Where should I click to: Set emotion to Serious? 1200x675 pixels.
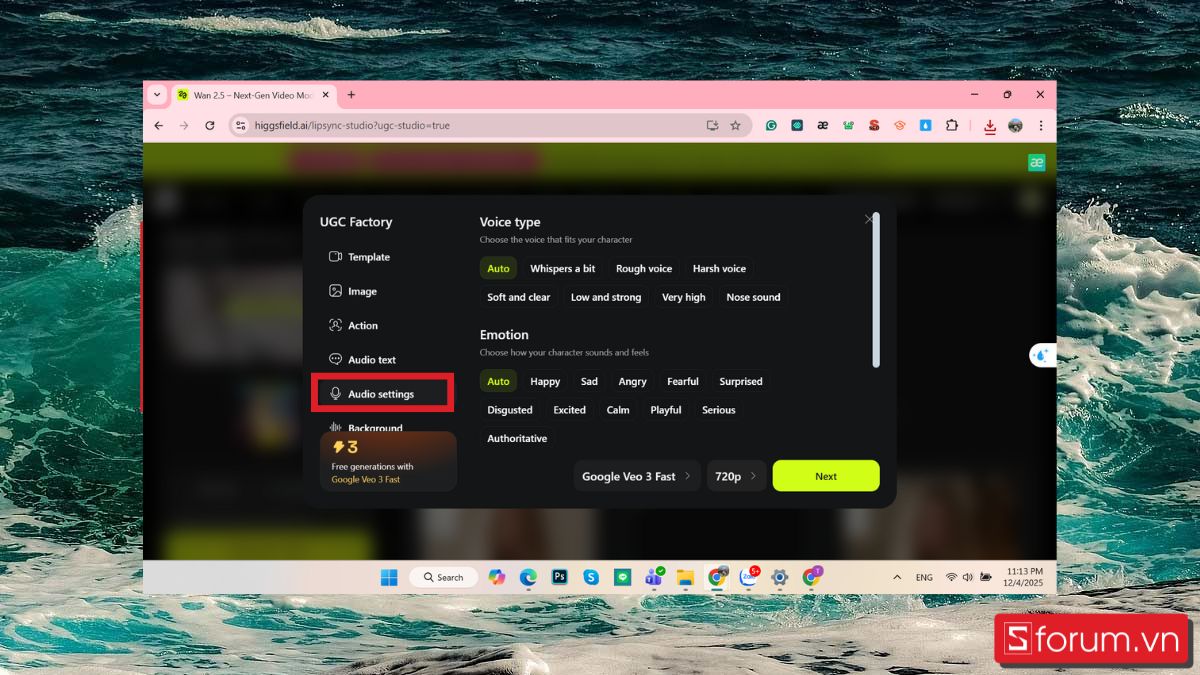point(718,410)
